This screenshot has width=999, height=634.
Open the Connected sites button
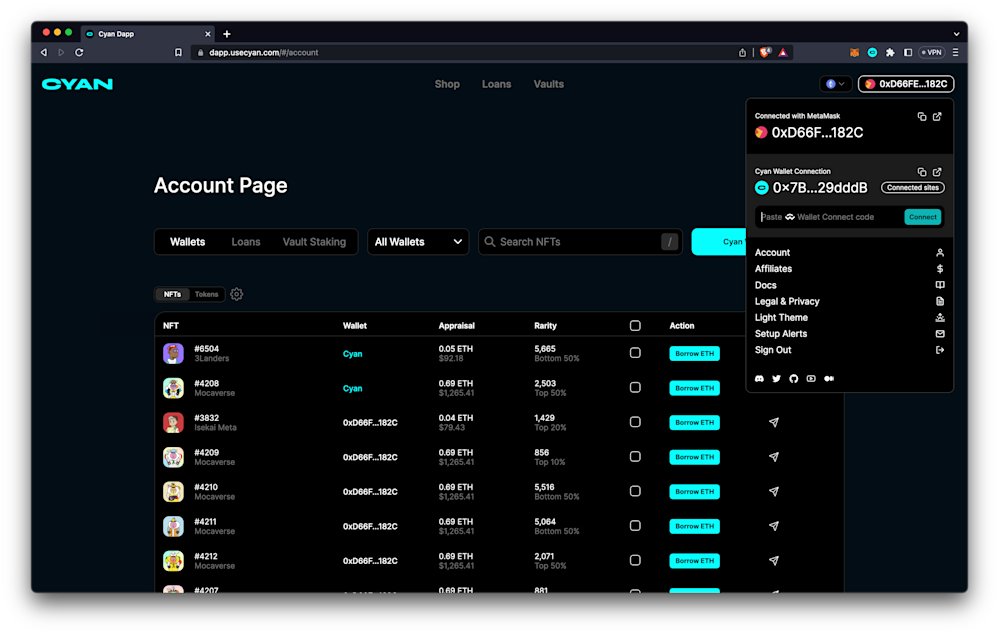pos(912,188)
